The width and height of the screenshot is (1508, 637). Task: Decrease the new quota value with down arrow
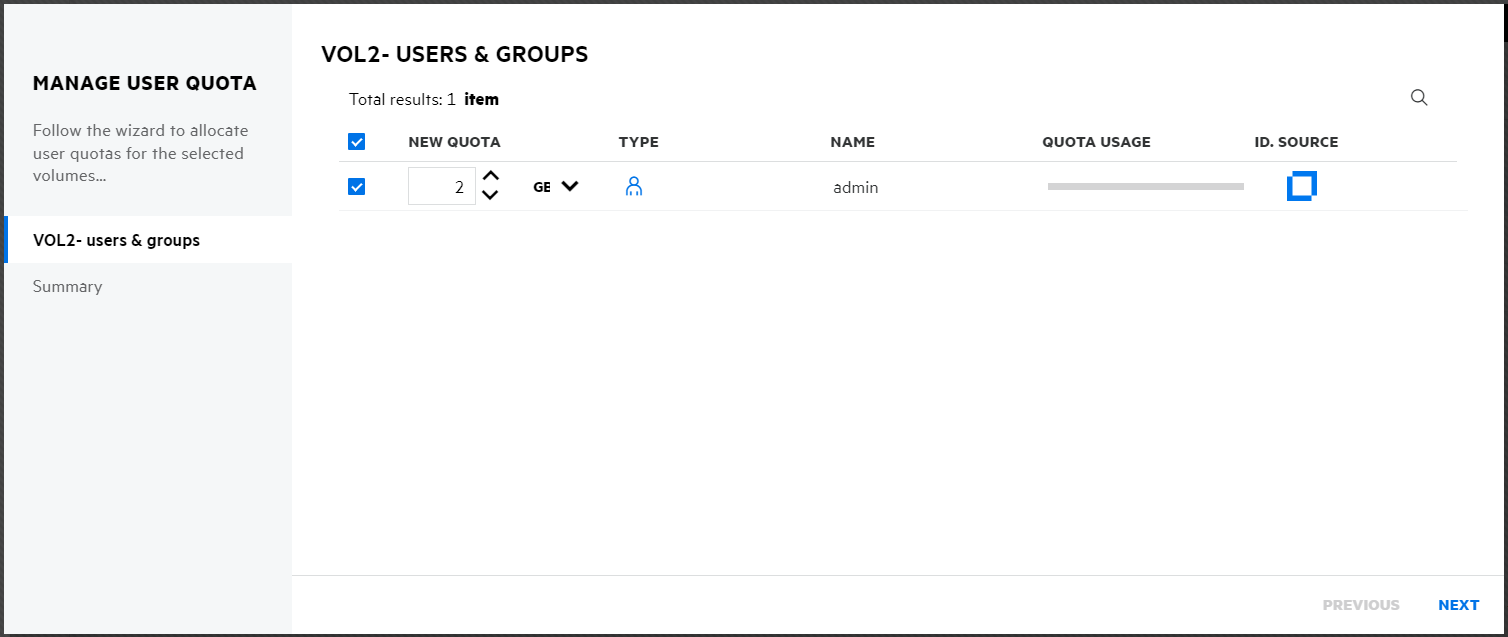[490, 195]
